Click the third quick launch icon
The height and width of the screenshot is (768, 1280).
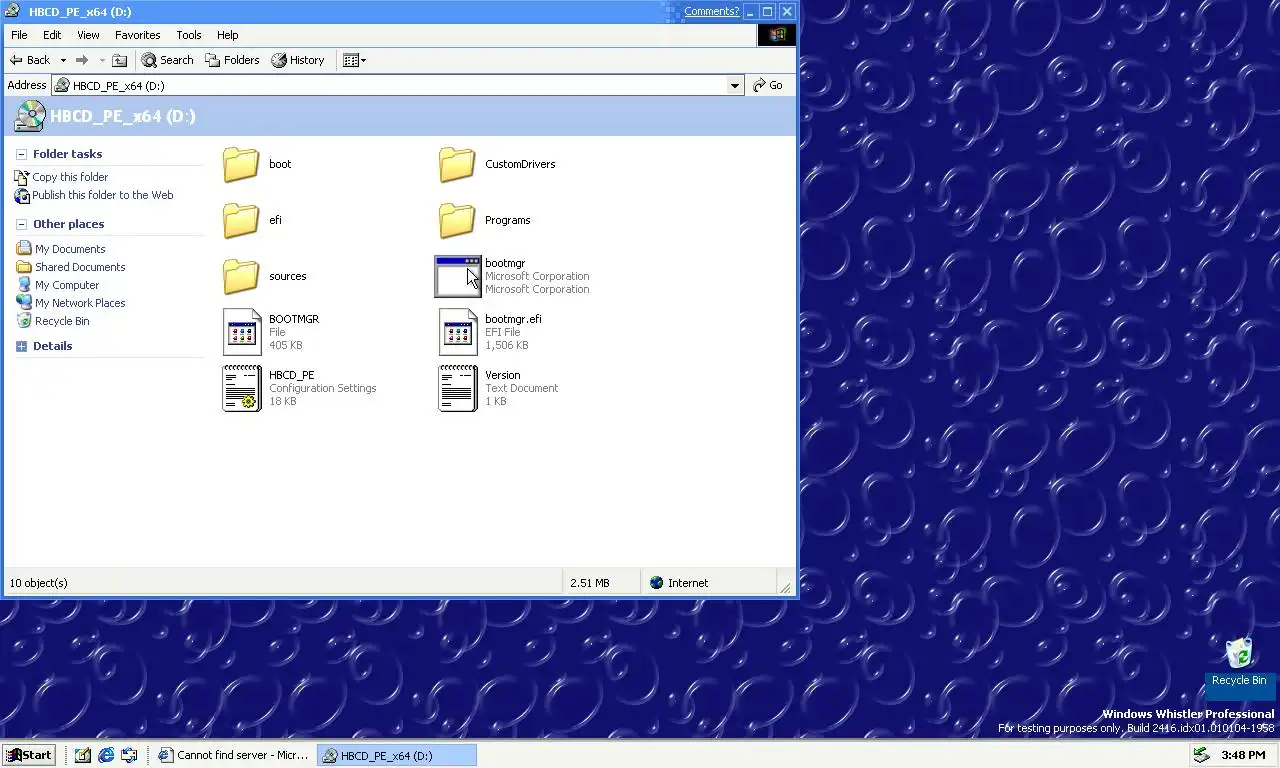(x=129, y=755)
